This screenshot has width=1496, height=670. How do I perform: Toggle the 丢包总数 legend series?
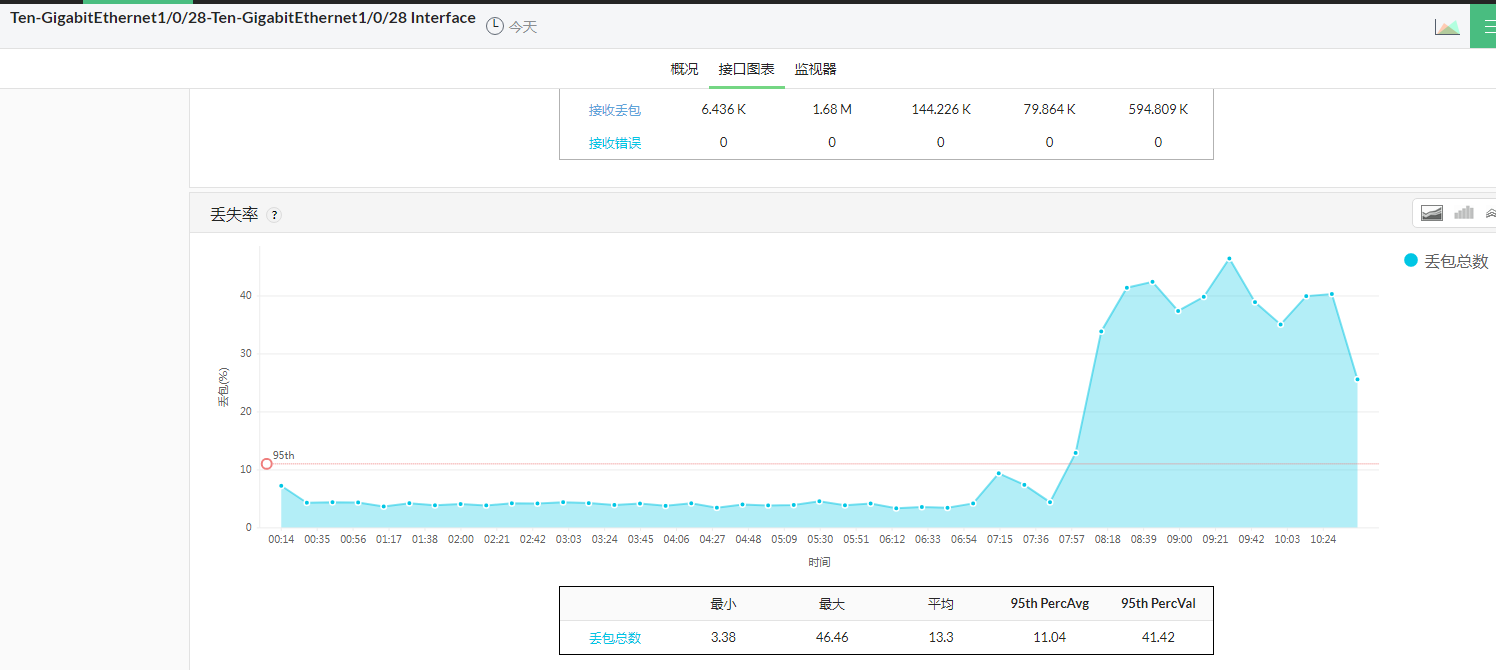[x=1446, y=261]
